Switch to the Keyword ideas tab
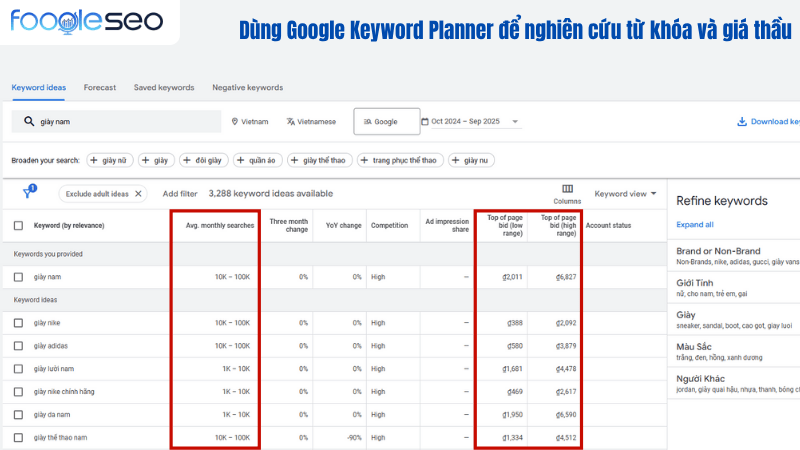Viewport: 800px width, 450px height. click(x=39, y=88)
